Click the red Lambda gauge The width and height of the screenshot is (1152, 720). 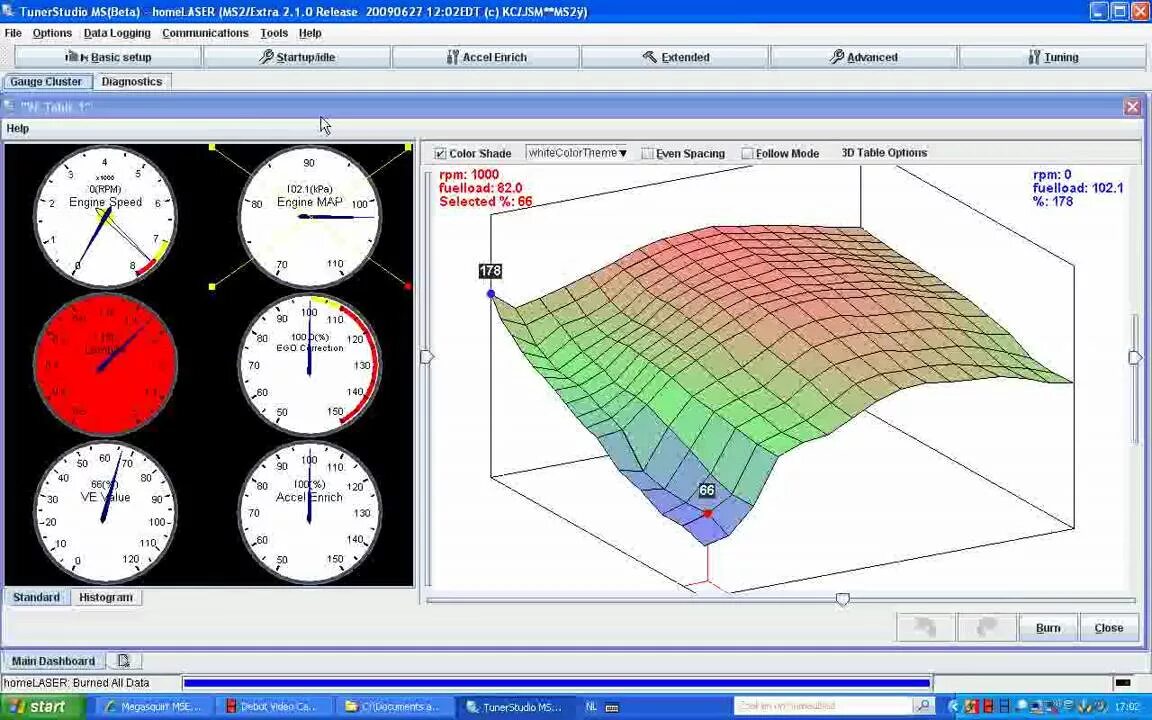(105, 364)
